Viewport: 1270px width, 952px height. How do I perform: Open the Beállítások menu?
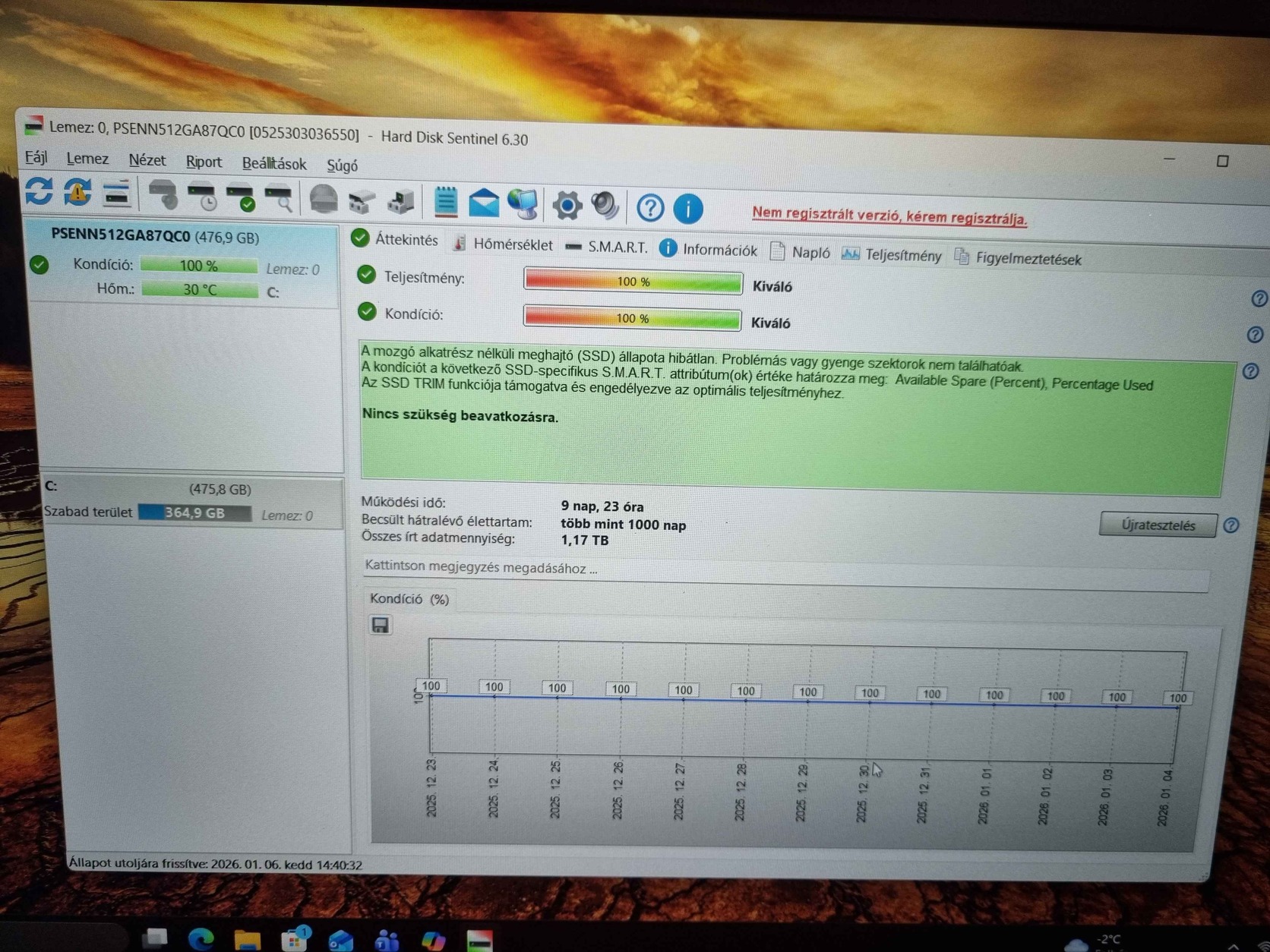274,163
